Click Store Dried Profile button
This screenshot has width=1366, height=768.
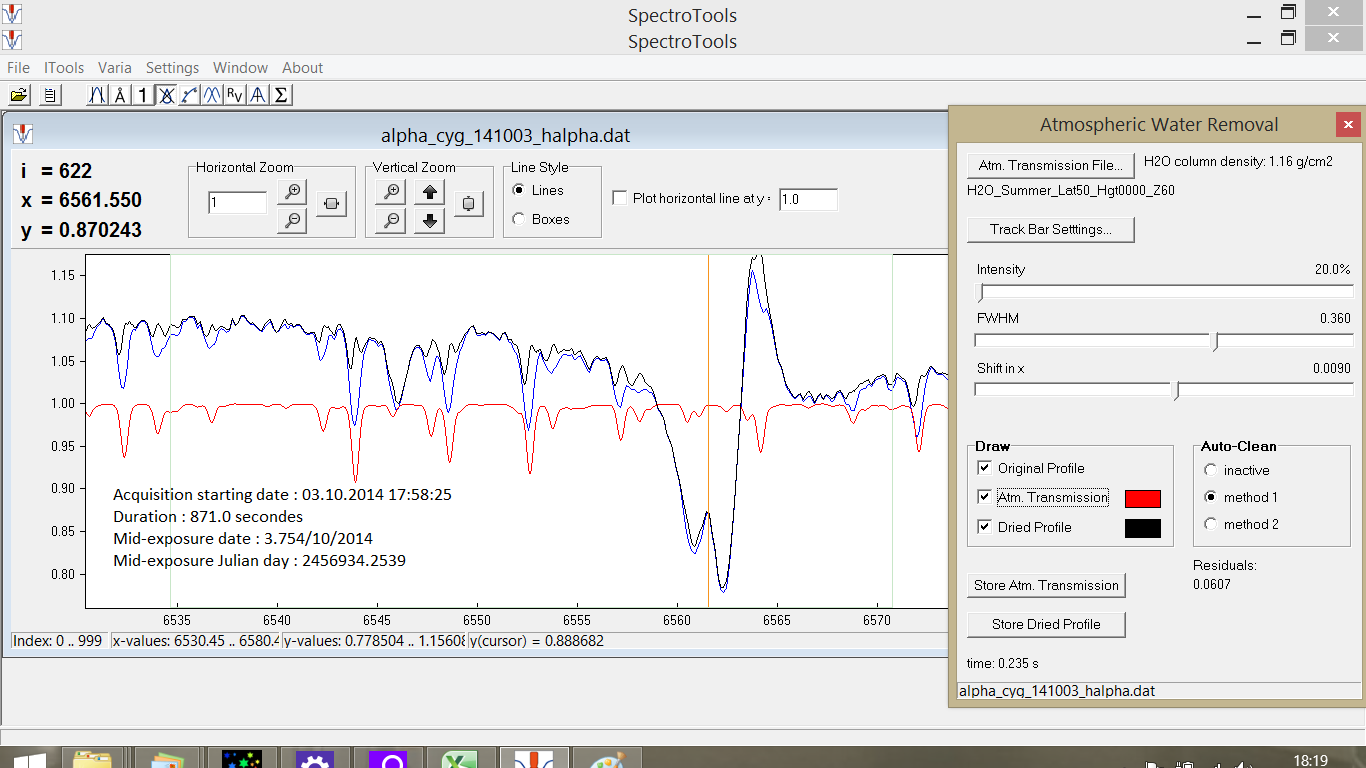click(x=1046, y=624)
